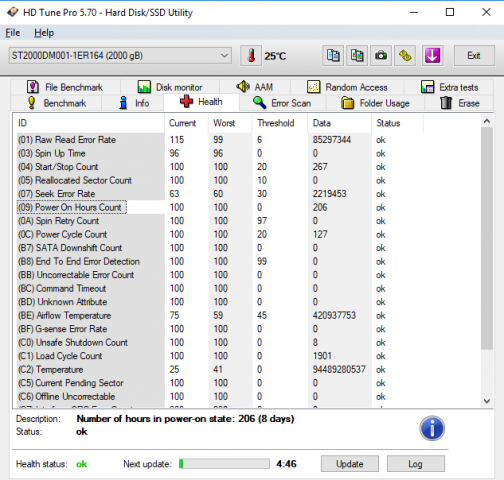
Task: Click the scrollbar up arrow
Action: pos(487,121)
